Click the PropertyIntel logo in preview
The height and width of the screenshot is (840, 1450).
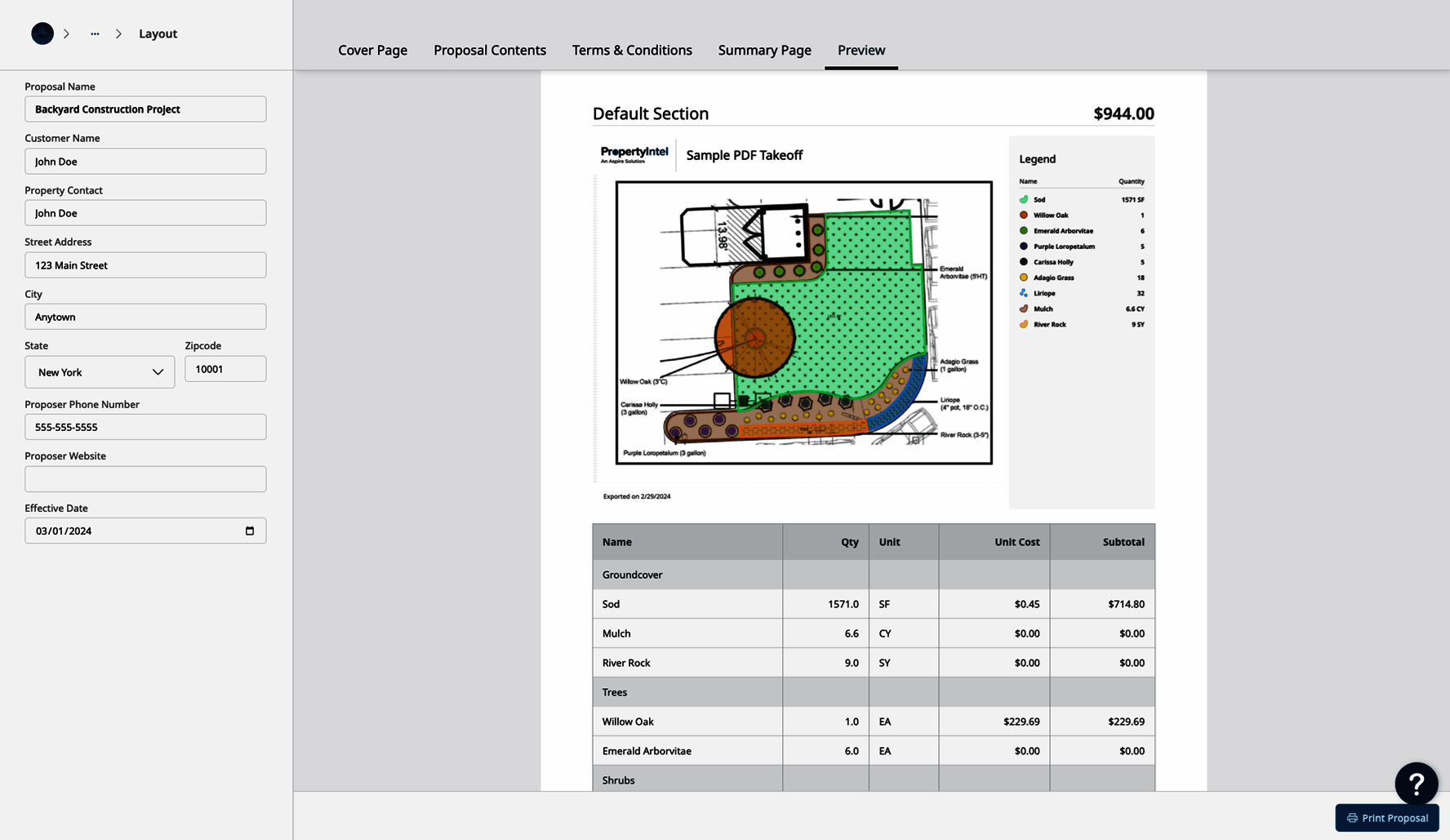(634, 154)
